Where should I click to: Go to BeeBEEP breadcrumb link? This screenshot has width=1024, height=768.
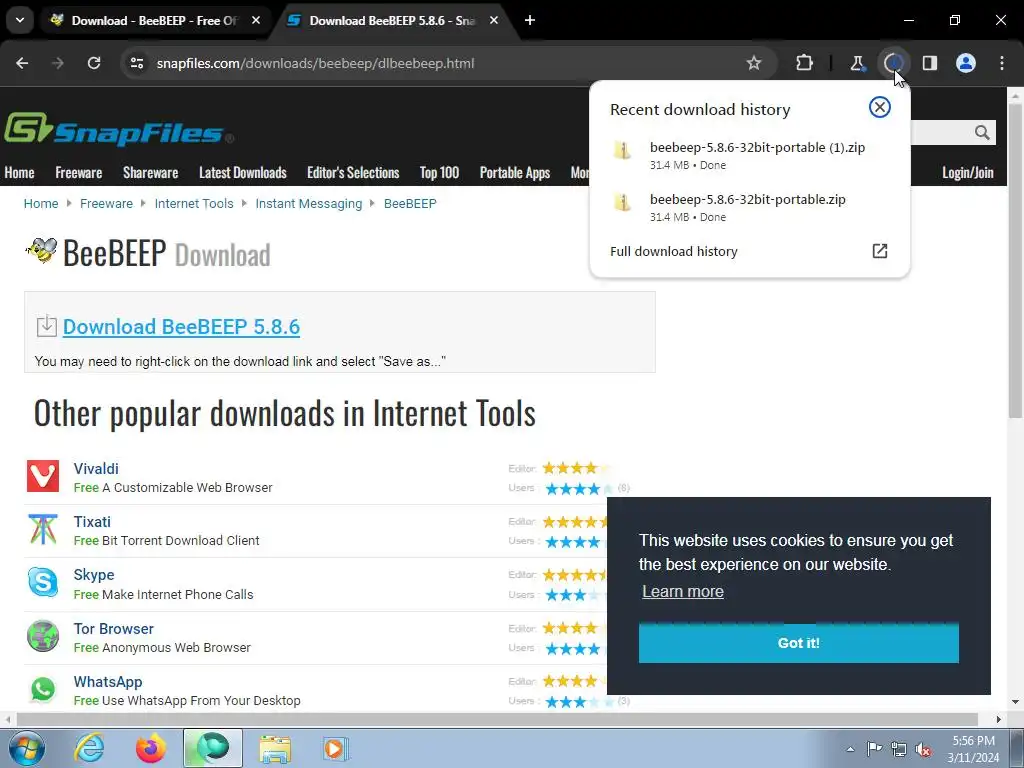coord(410,204)
